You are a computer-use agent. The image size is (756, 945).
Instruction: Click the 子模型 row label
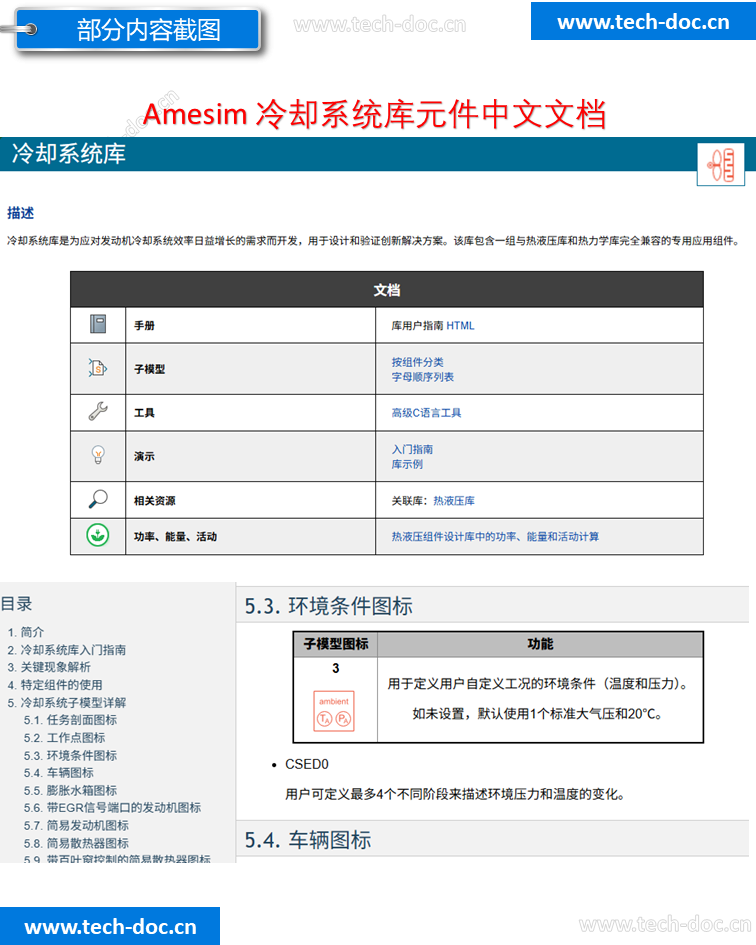150,369
